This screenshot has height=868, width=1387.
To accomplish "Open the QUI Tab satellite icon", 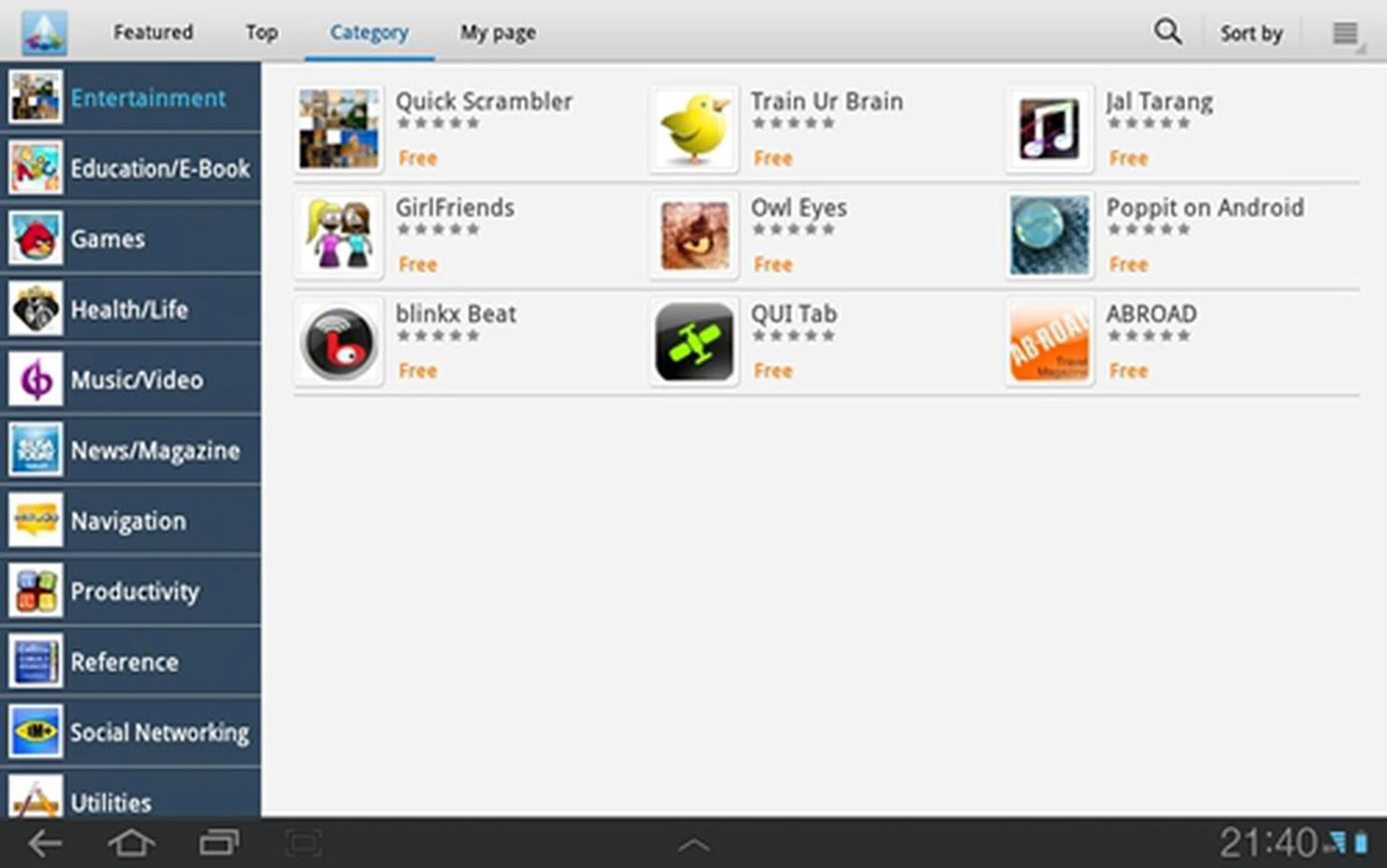I will [693, 342].
